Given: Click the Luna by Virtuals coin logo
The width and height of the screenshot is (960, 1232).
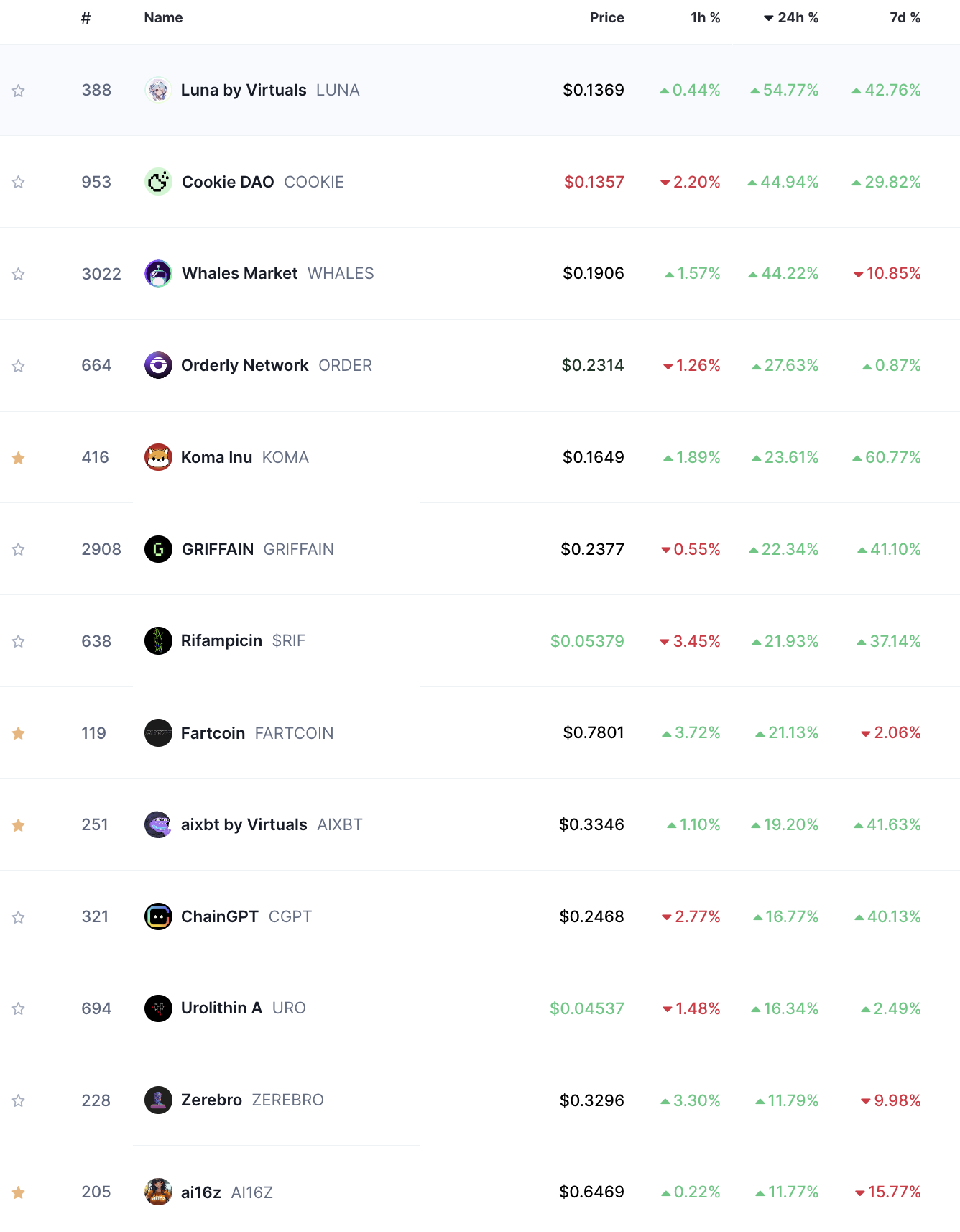Looking at the screenshot, I should pos(158,91).
